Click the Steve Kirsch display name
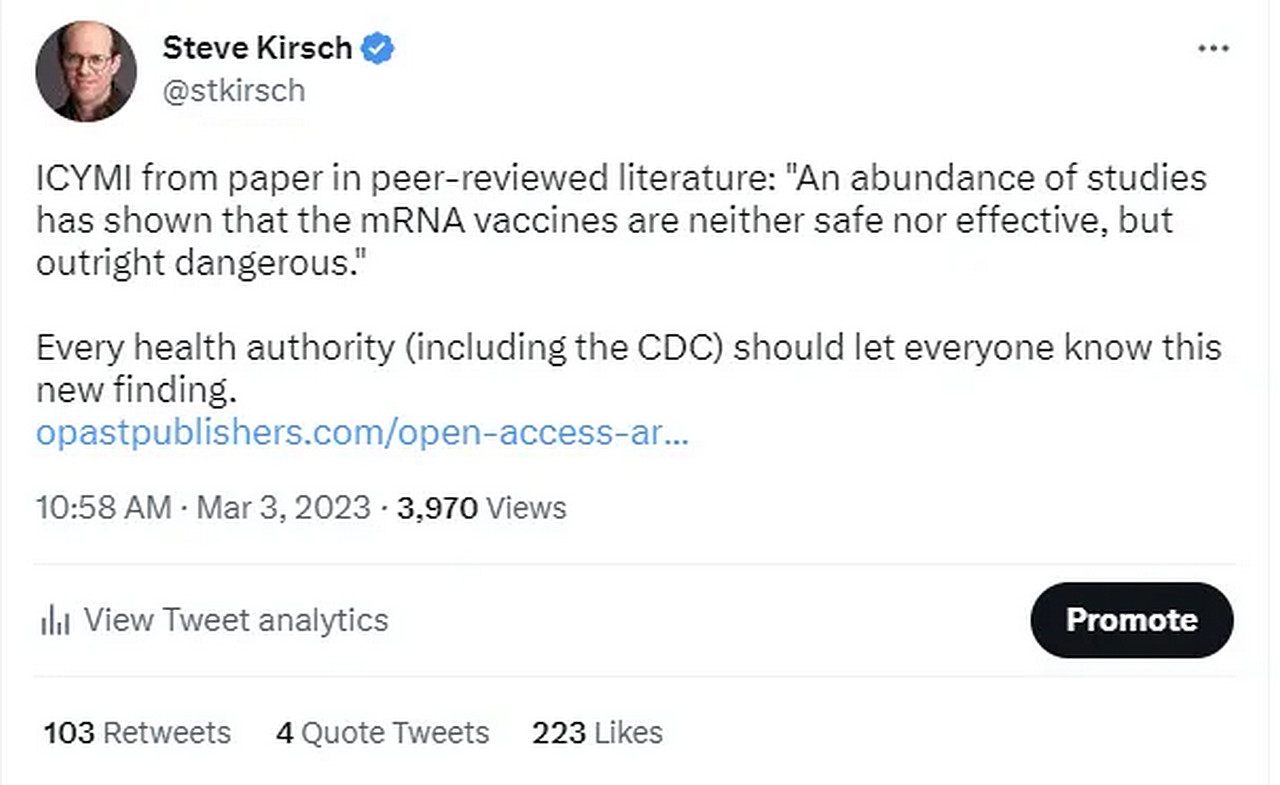The height and width of the screenshot is (785, 1280). point(255,48)
